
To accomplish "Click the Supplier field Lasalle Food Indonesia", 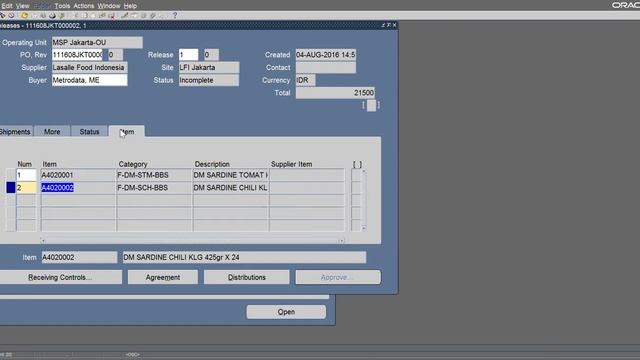I will pyautogui.click(x=89, y=67).
